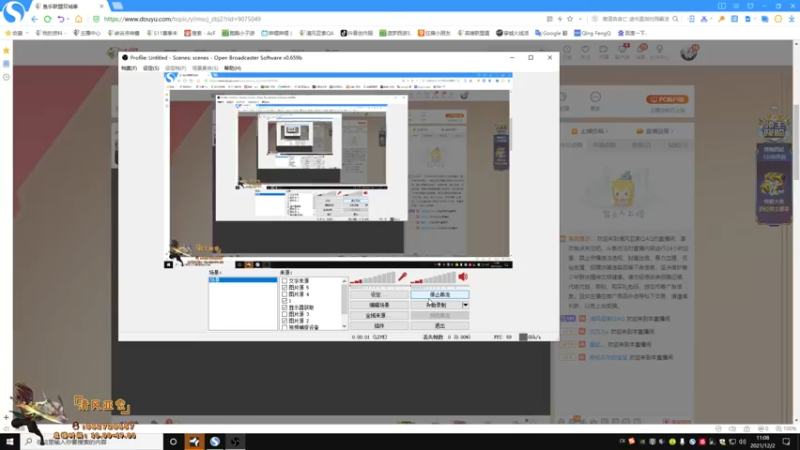The height and width of the screenshot is (450, 800).
Task: Click the 编辑场景 button
Action: point(379,305)
